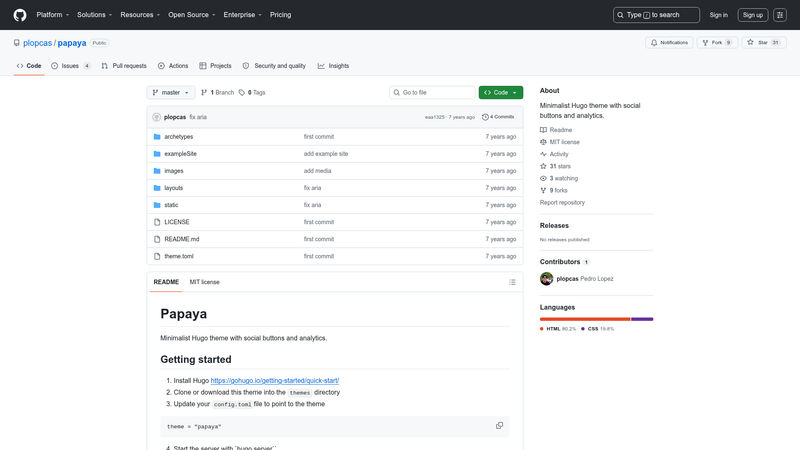
Task: Open the command palette icon beside Sign up
Action: point(780,15)
